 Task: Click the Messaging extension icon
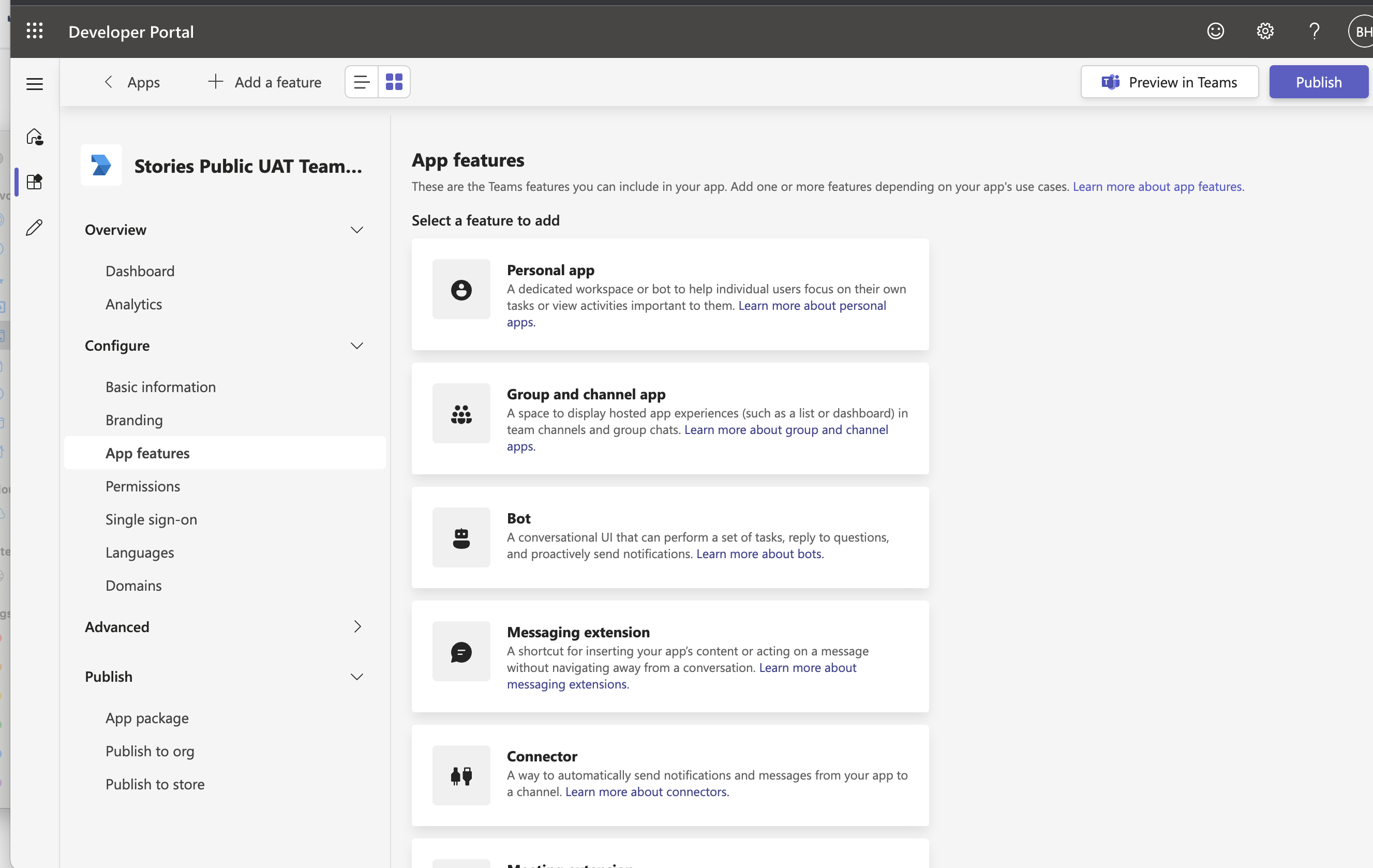point(461,652)
